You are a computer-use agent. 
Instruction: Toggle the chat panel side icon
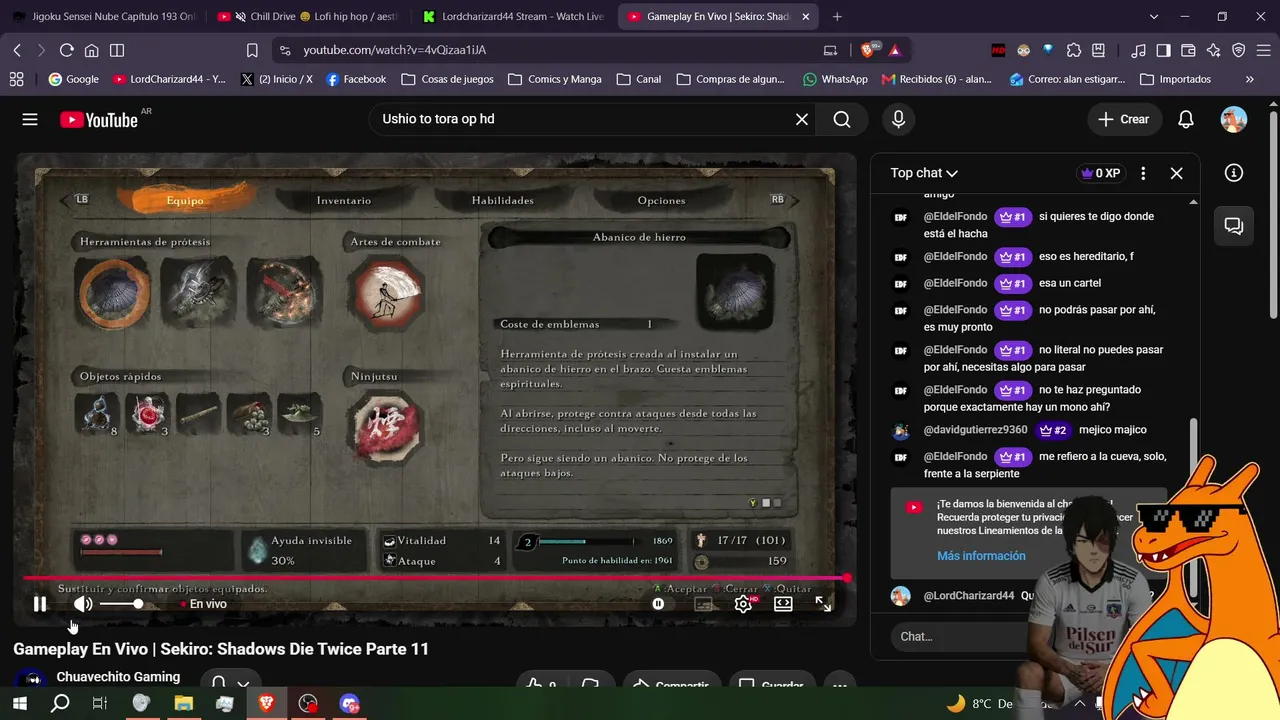pos(1234,226)
